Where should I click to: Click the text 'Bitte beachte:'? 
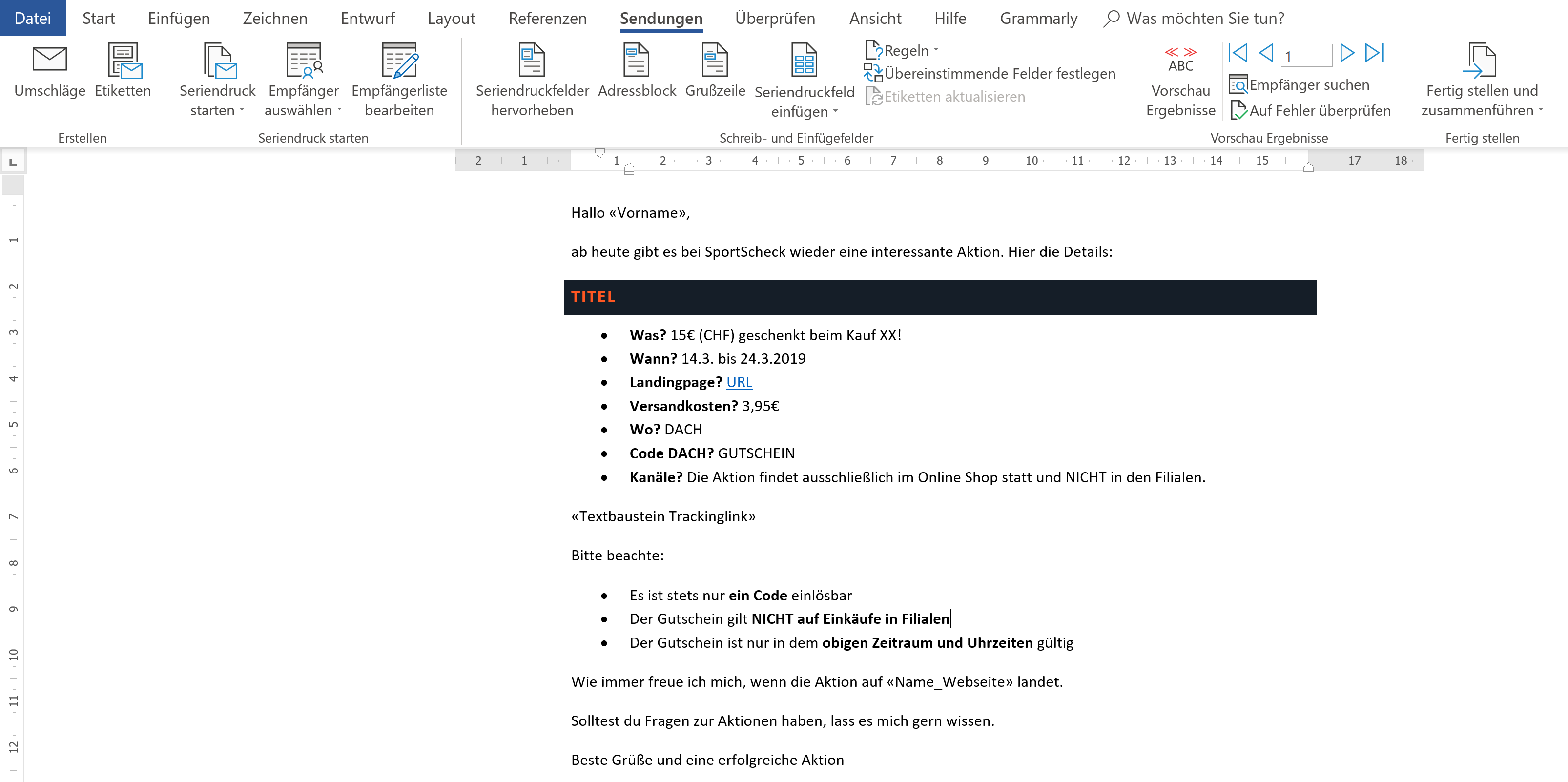[617, 555]
